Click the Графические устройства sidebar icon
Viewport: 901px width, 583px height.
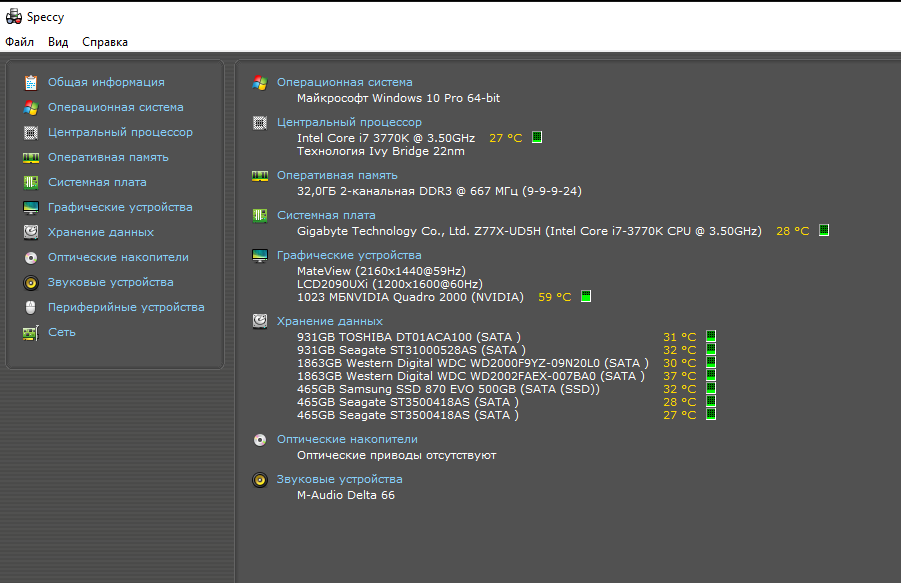[31, 207]
